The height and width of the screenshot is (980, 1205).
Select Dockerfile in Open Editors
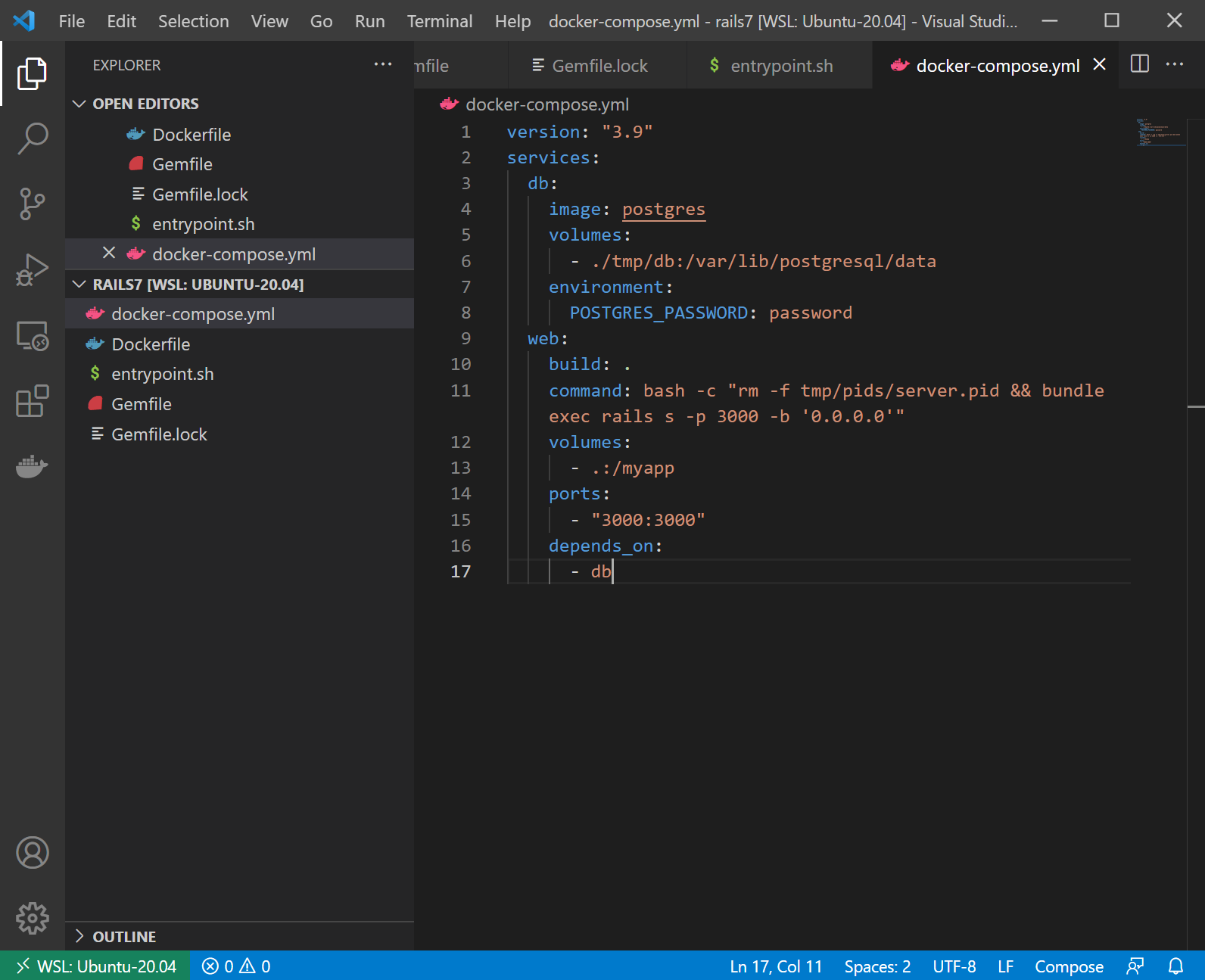(239, 134)
